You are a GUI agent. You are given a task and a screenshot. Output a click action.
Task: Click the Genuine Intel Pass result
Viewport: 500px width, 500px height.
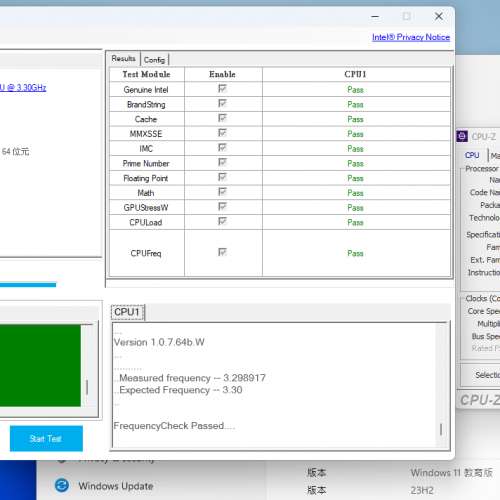[x=355, y=90]
